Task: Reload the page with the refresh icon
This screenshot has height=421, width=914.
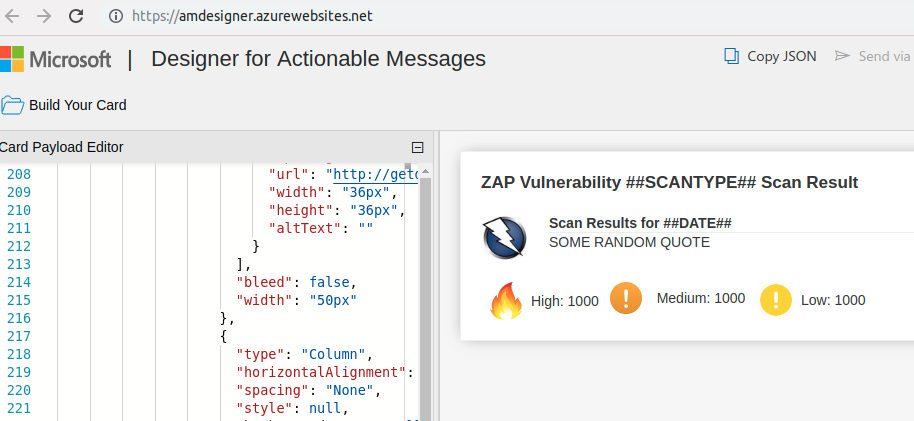Action: click(76, 16)
